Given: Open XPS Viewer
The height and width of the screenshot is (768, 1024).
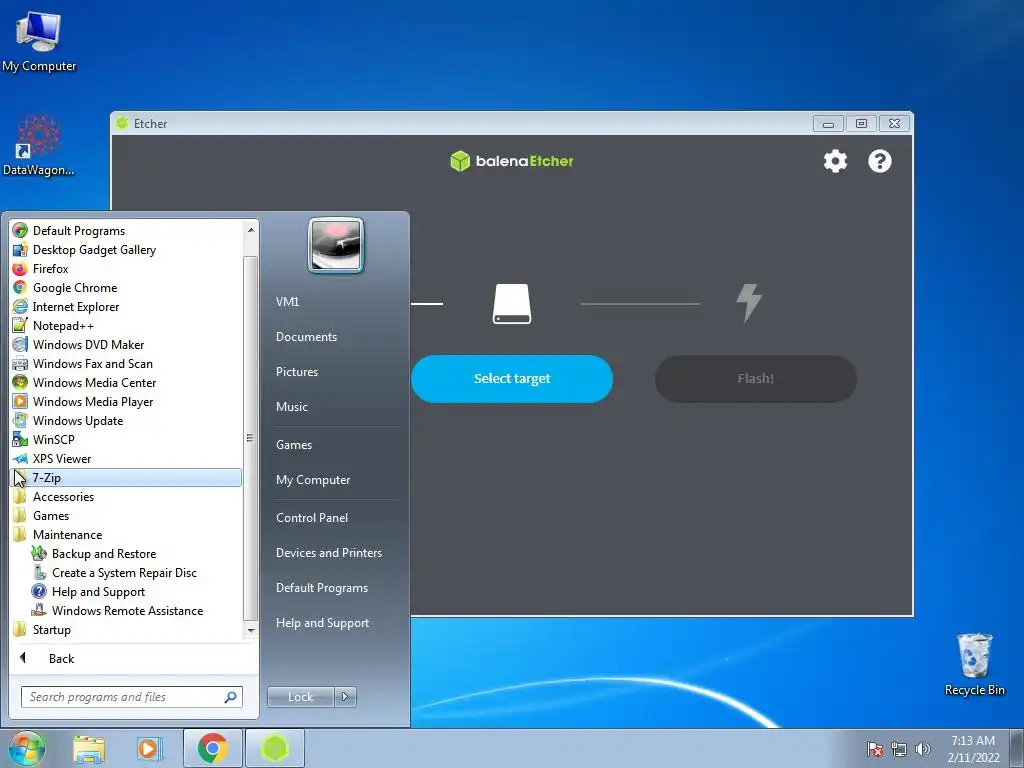Looking at the screenshot, I should tap(127, 458).
